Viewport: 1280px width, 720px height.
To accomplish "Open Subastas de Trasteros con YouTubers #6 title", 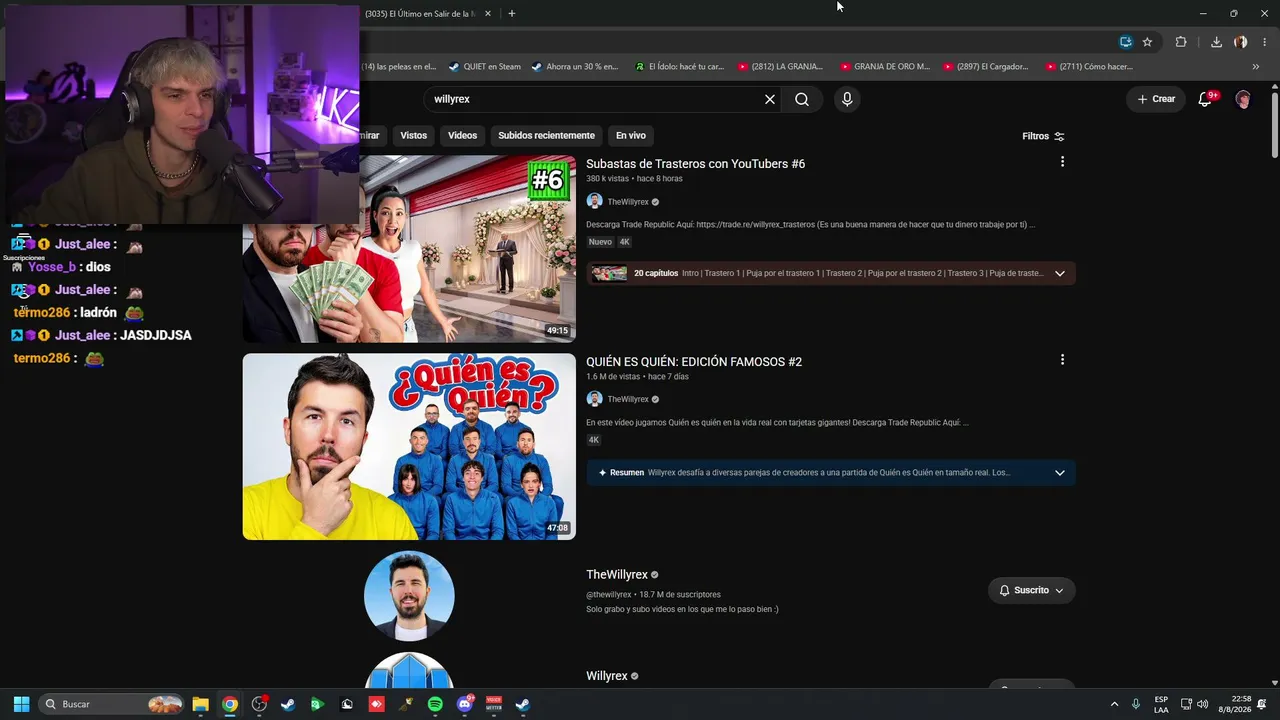I will [x=695, y=164].
